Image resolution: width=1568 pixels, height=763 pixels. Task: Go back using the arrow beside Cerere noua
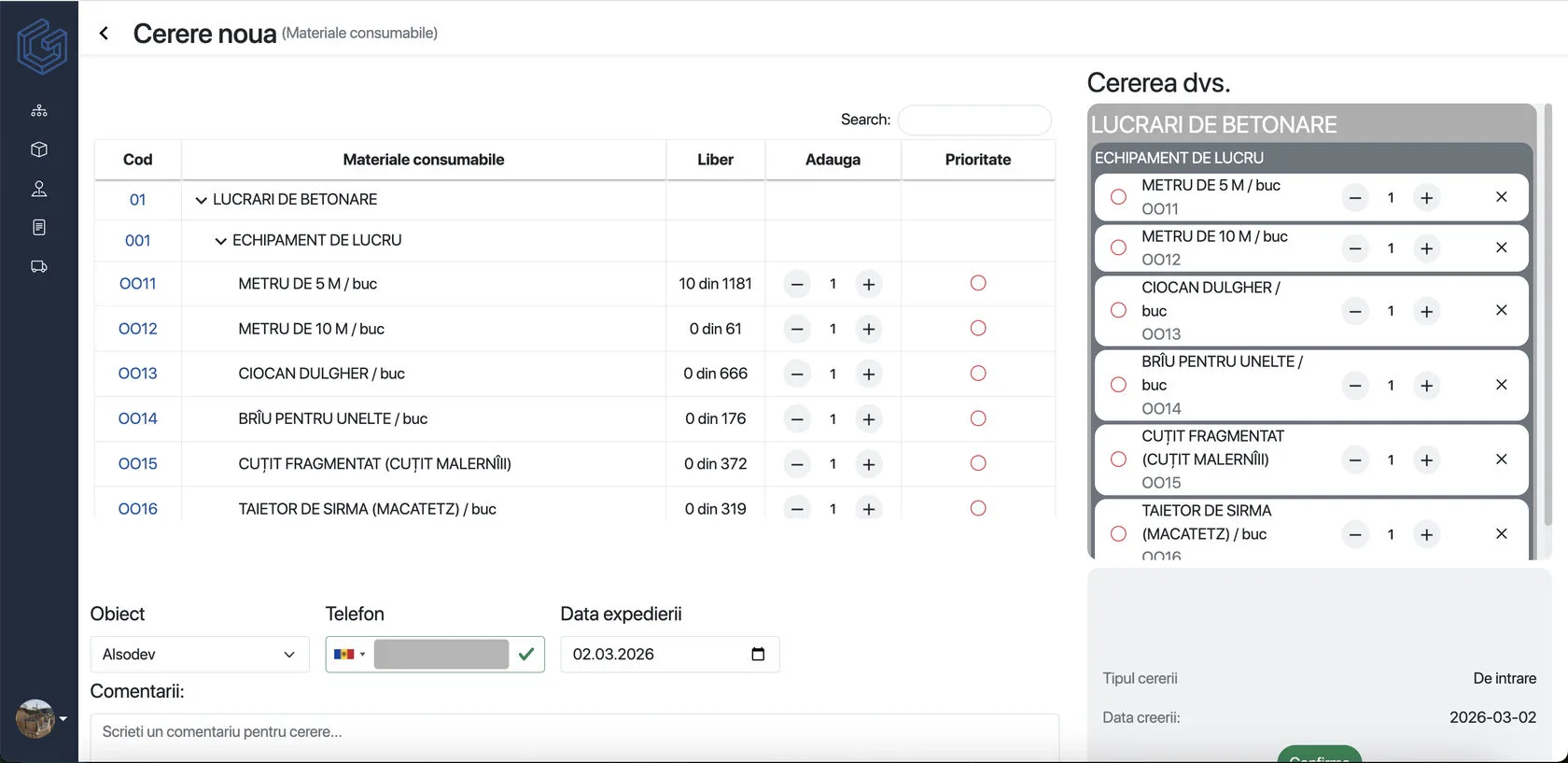tap(104, 34)
